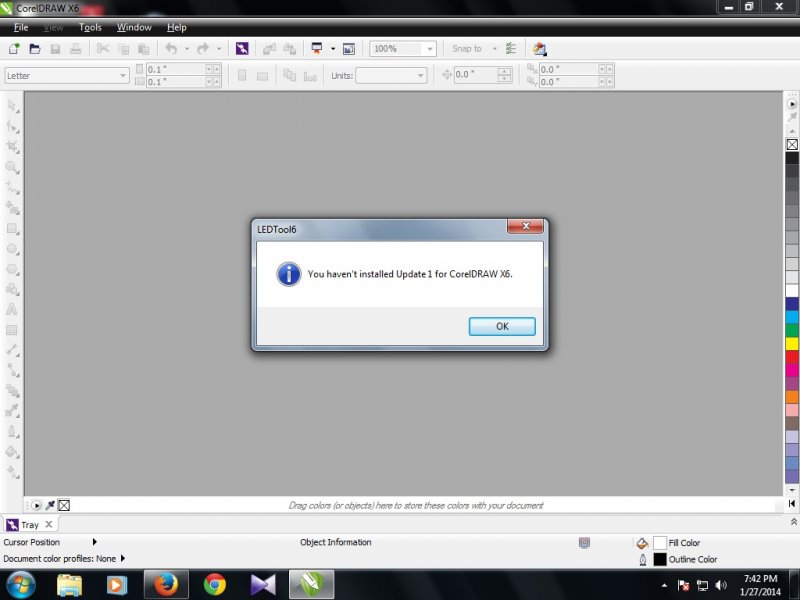Screen dimensions: 800x600
Task: Open Firefox from the taskbar
Action: click(166, 585)
